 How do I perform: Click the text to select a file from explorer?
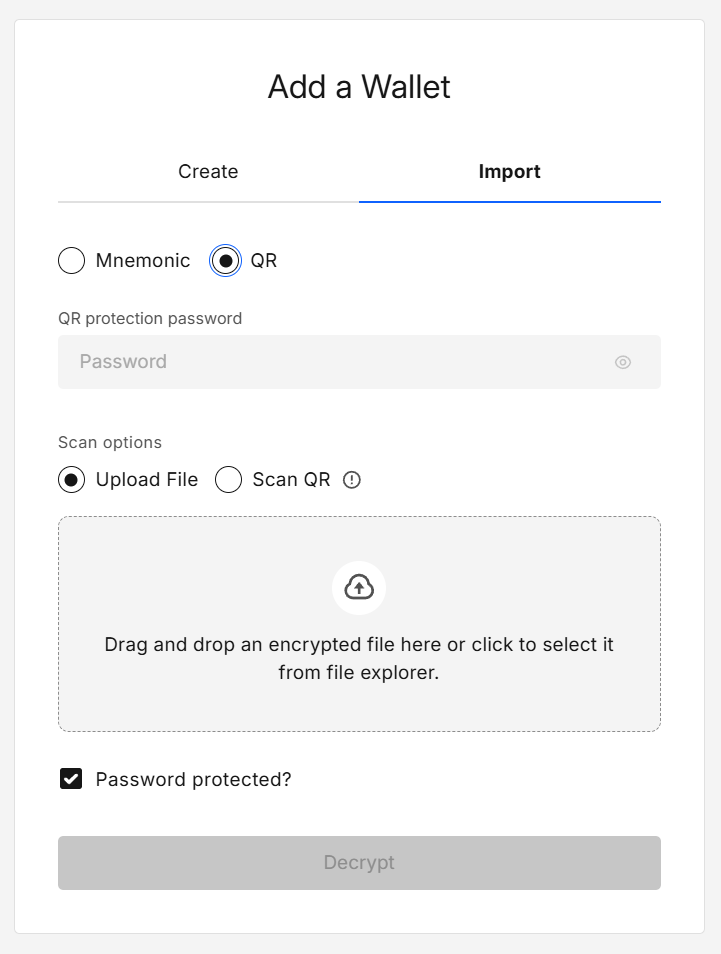click(359, 658)
